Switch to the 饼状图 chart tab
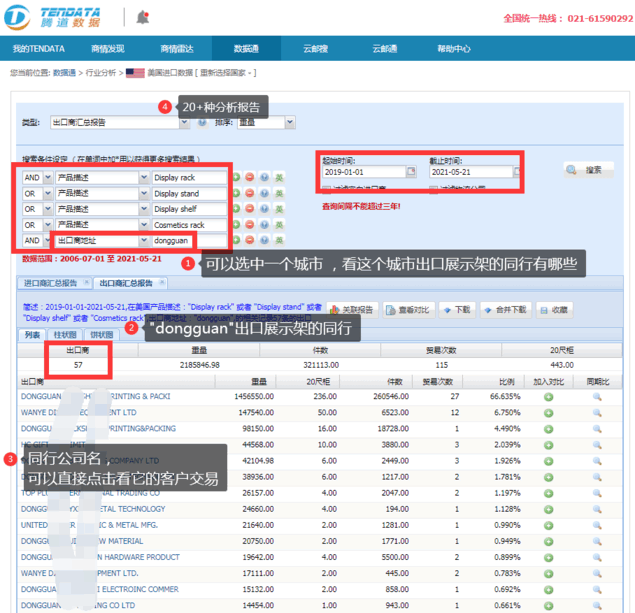635x613 pixels. point(102,334)
